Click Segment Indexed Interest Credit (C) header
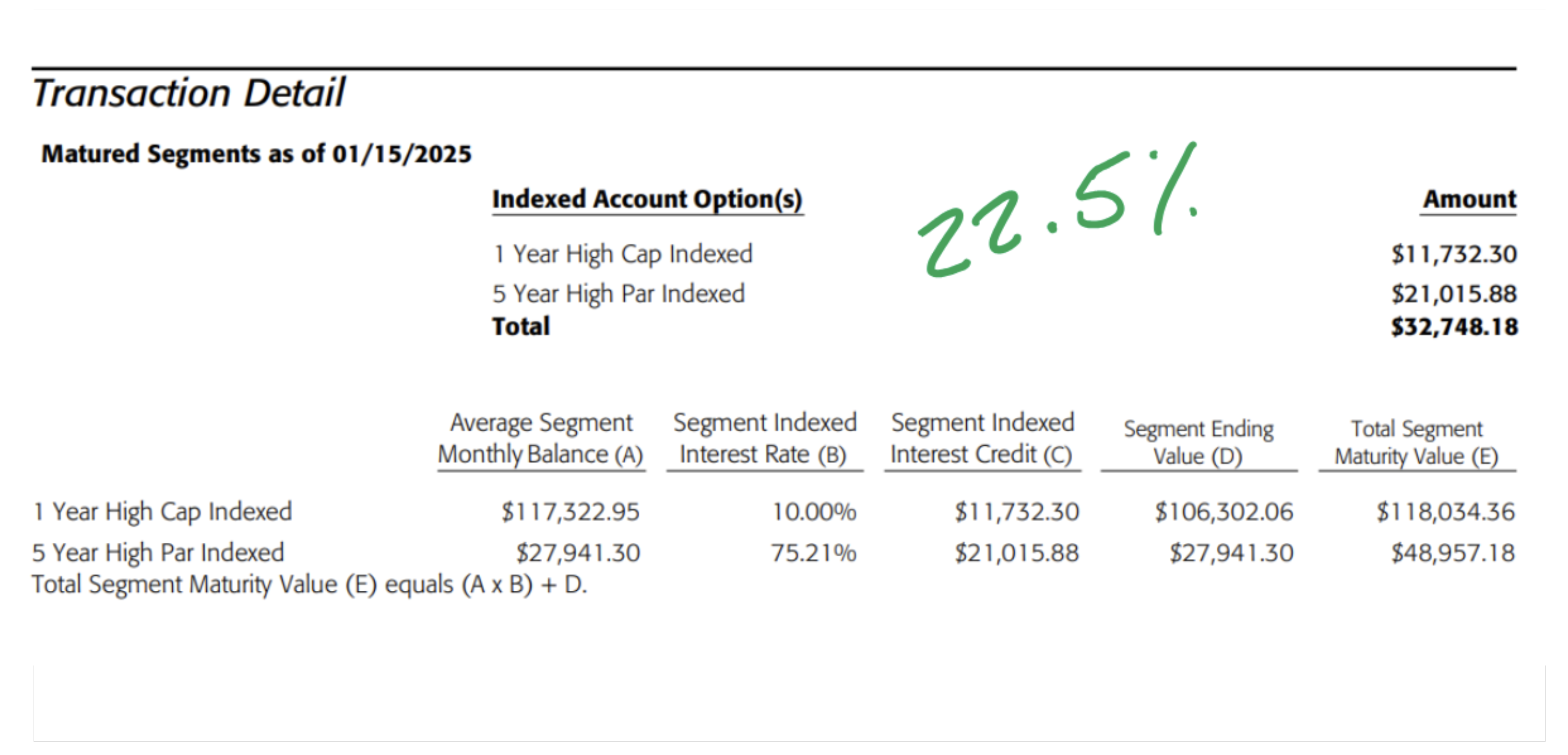The width and height of the screenshot is (1568, 755). tap(982, 438)
